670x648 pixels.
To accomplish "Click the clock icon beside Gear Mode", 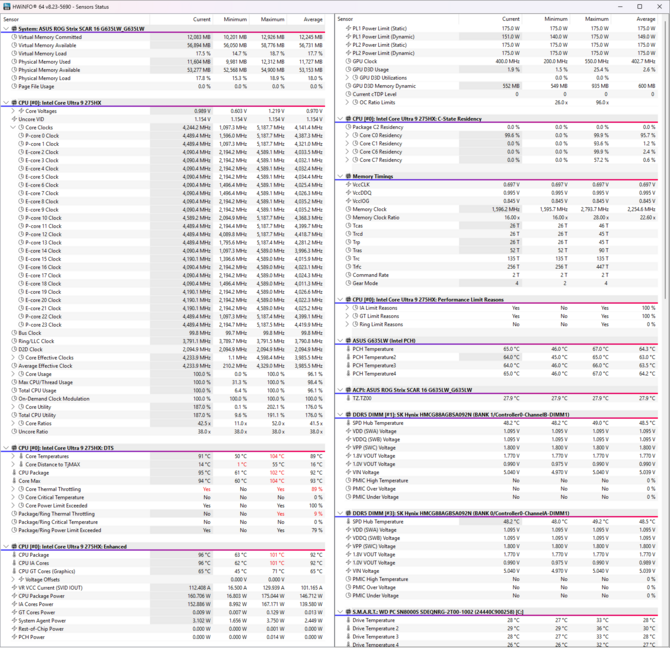I will pyautogui.click(x=348, y=283).
